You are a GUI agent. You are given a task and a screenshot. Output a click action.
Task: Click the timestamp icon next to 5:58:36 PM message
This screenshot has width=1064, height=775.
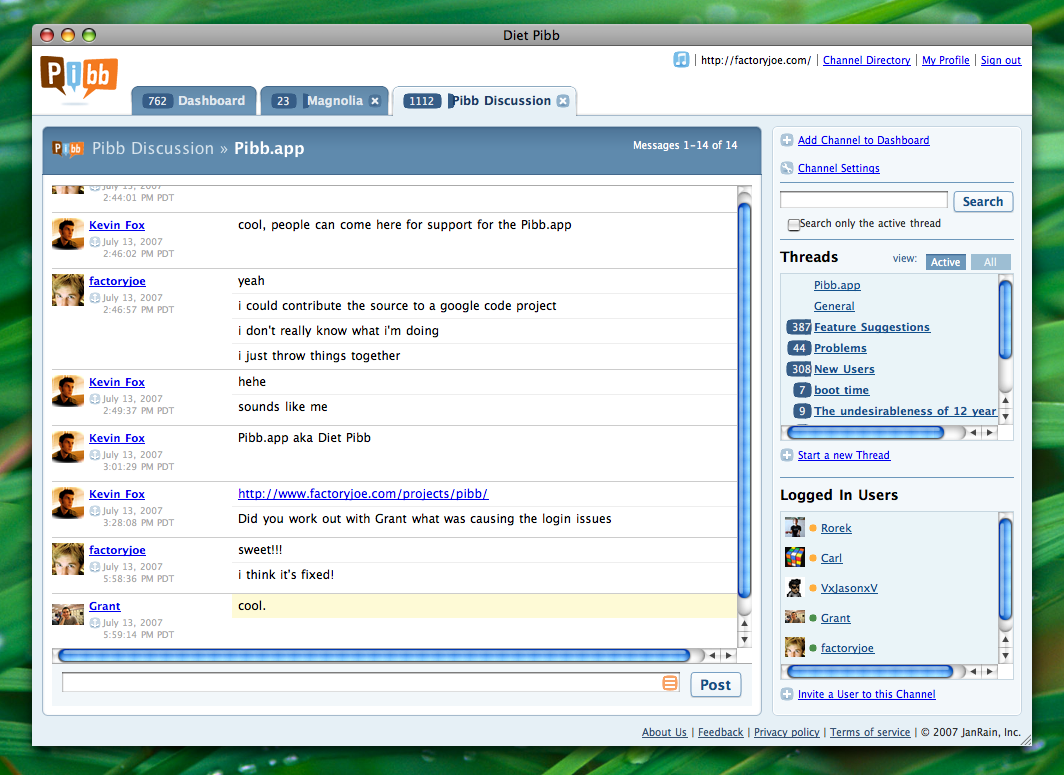pyautogui.click(x=95, y=567)
